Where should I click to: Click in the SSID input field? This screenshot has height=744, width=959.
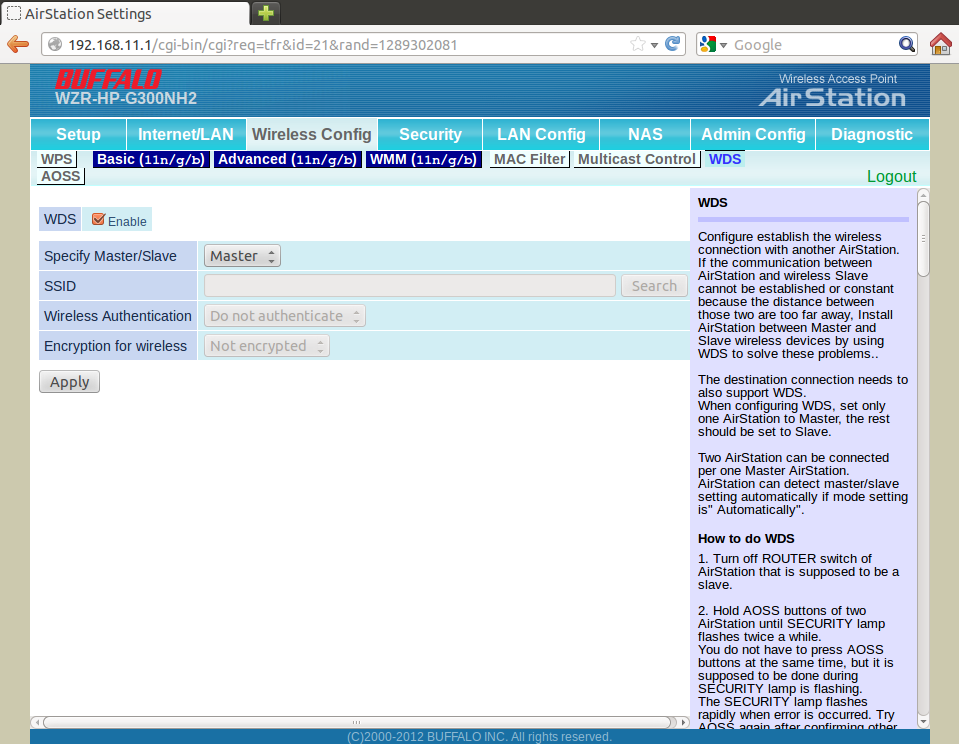(410, 286)
